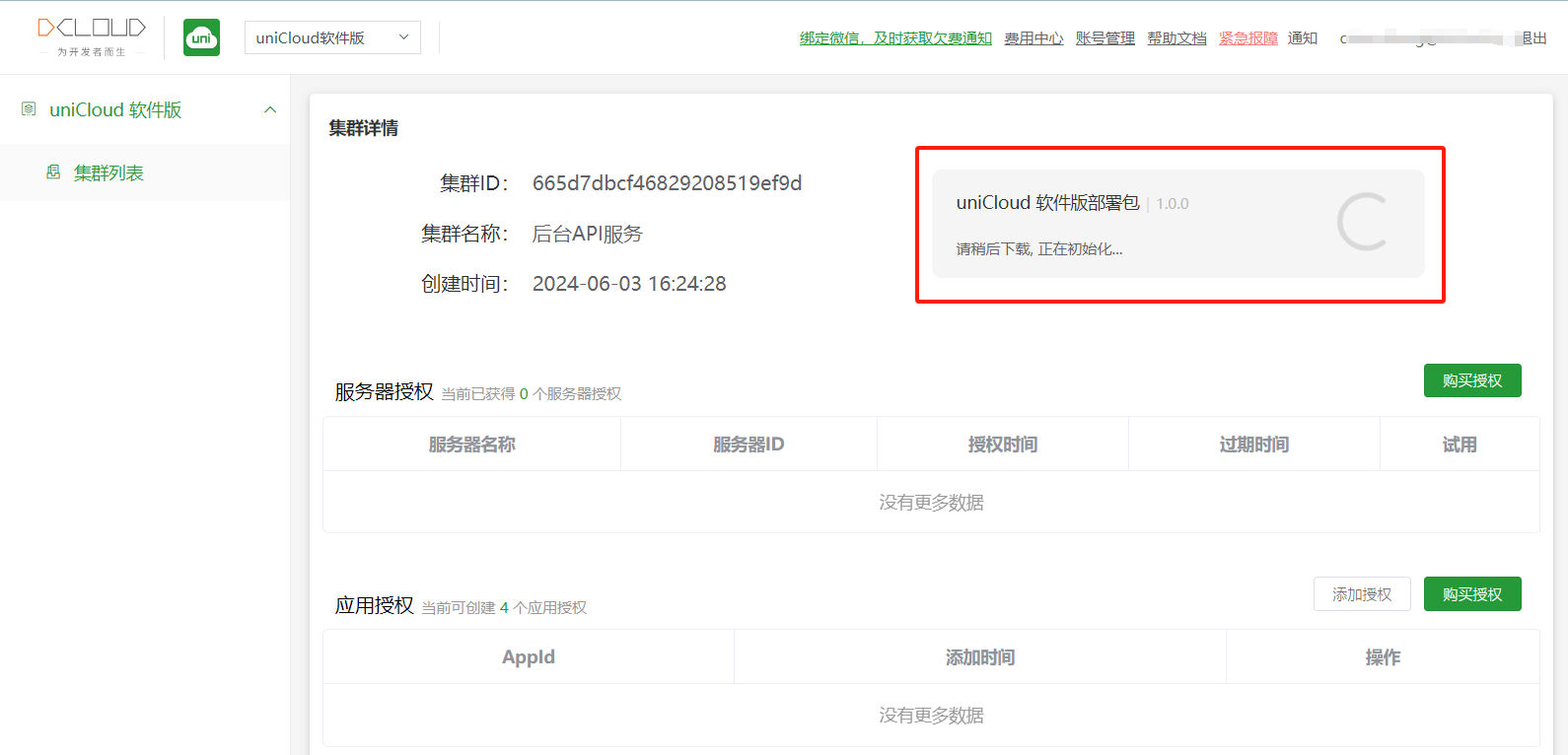Click the 服务器授权 section heading

[384, 392]
